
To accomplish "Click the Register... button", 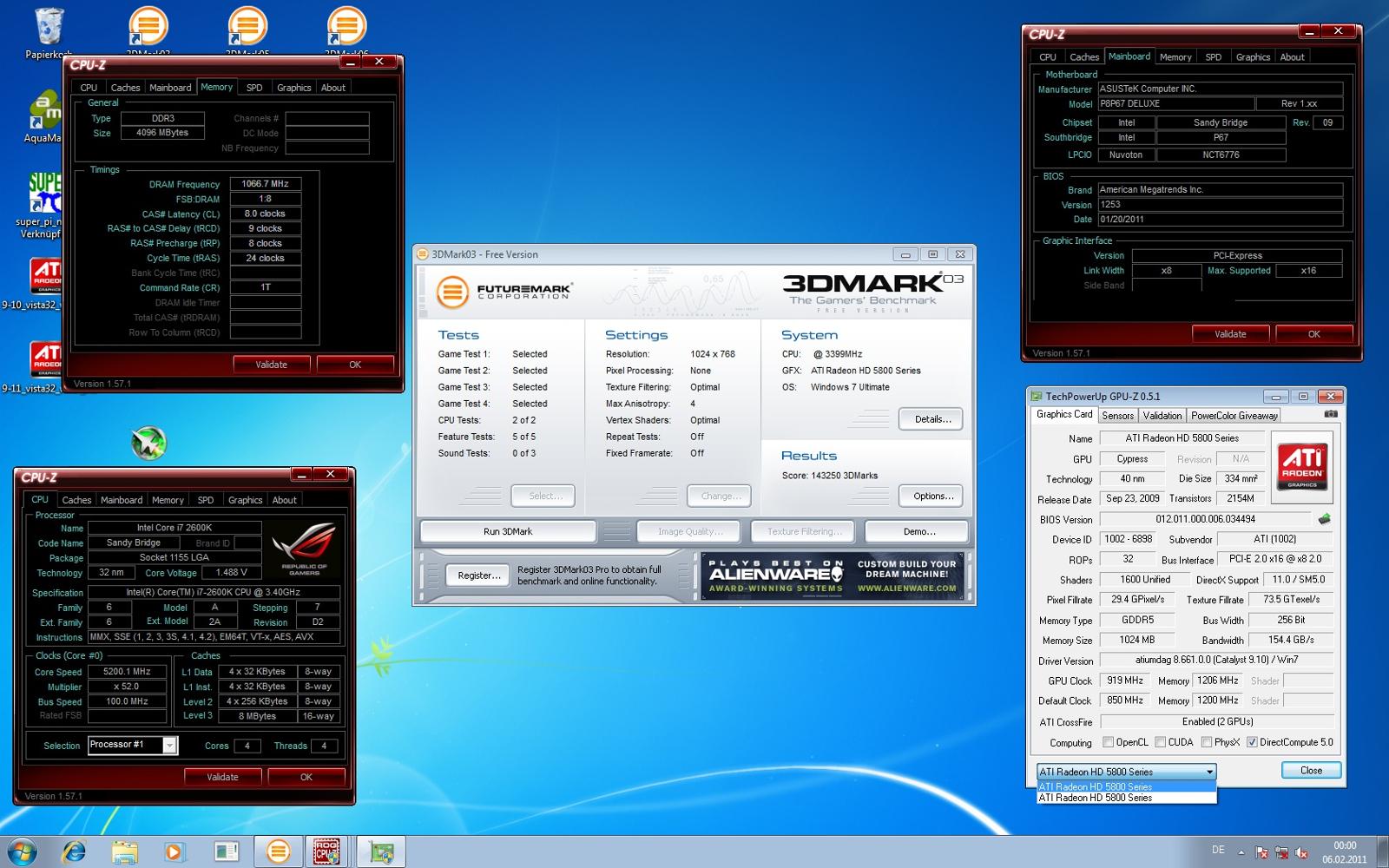I will (x=478, y=575).
